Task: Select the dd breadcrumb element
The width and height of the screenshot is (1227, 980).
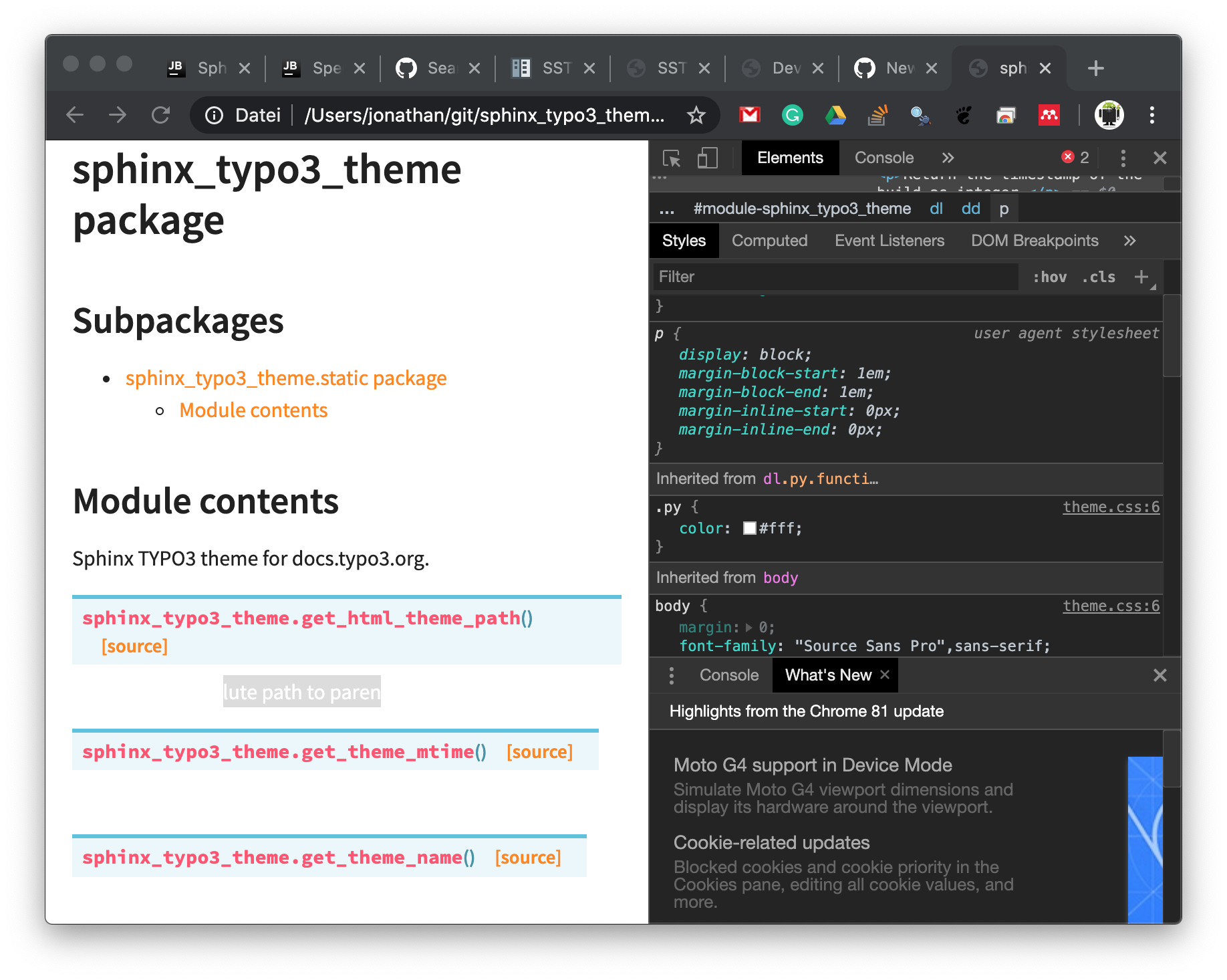Action: [x=970, y=209]
